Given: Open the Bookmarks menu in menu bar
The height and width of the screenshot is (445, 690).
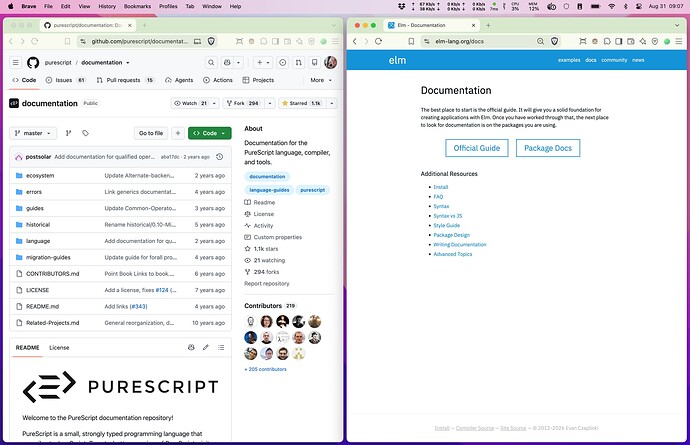Looking at the screenshot, I should pos(137,6).
